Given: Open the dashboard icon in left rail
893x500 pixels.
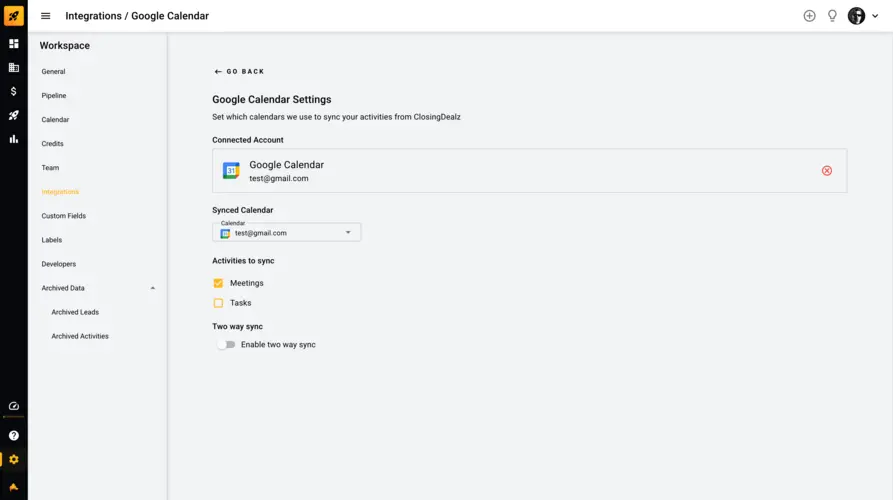Looking at the screenshot, I should tap(14, 44).
